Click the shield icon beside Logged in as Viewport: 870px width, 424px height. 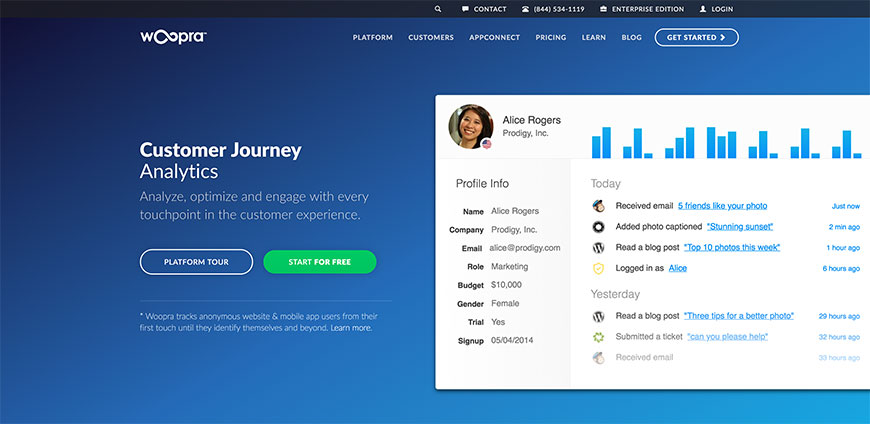[598, 268]
